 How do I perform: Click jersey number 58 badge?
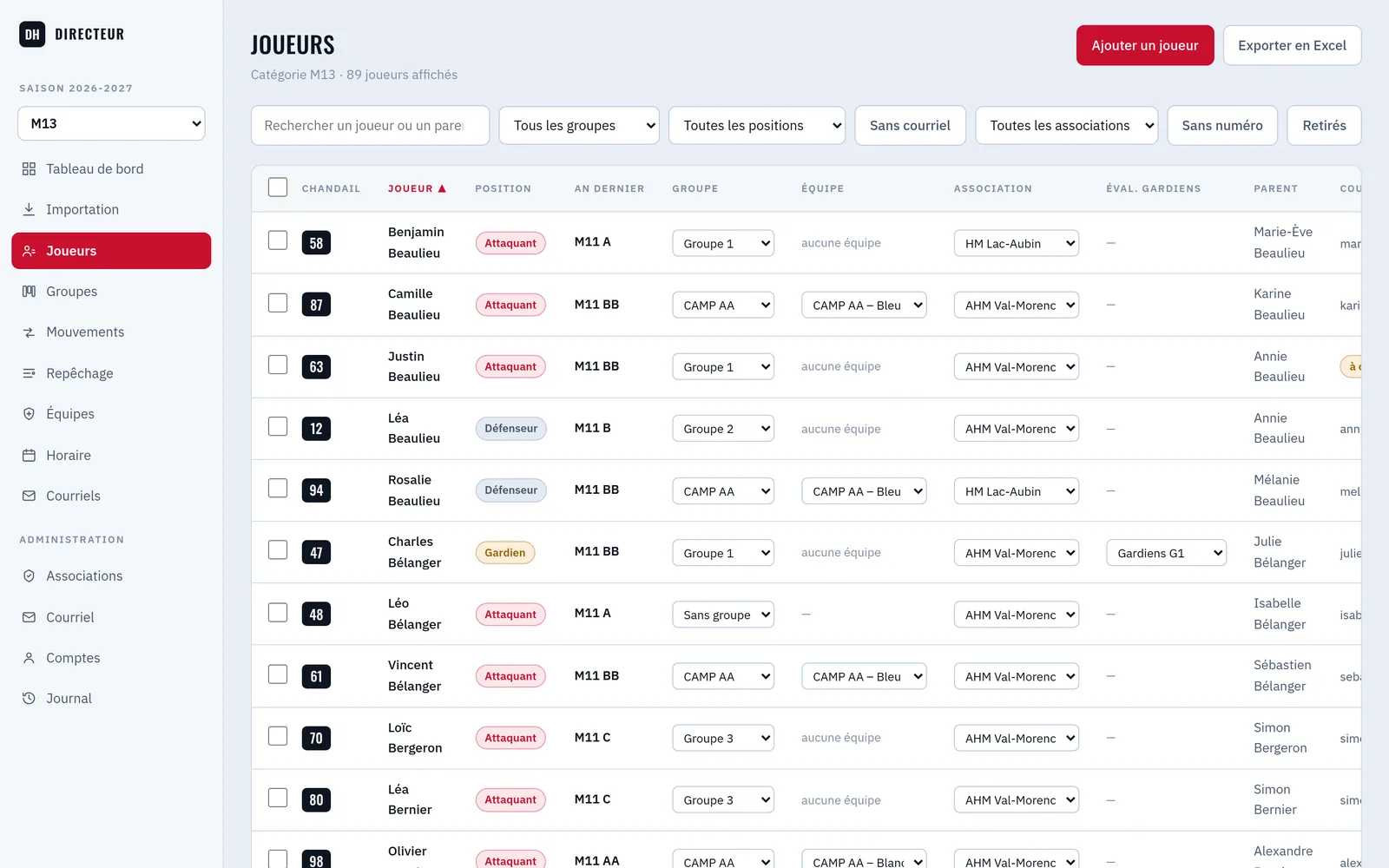[x=316, y=243]
